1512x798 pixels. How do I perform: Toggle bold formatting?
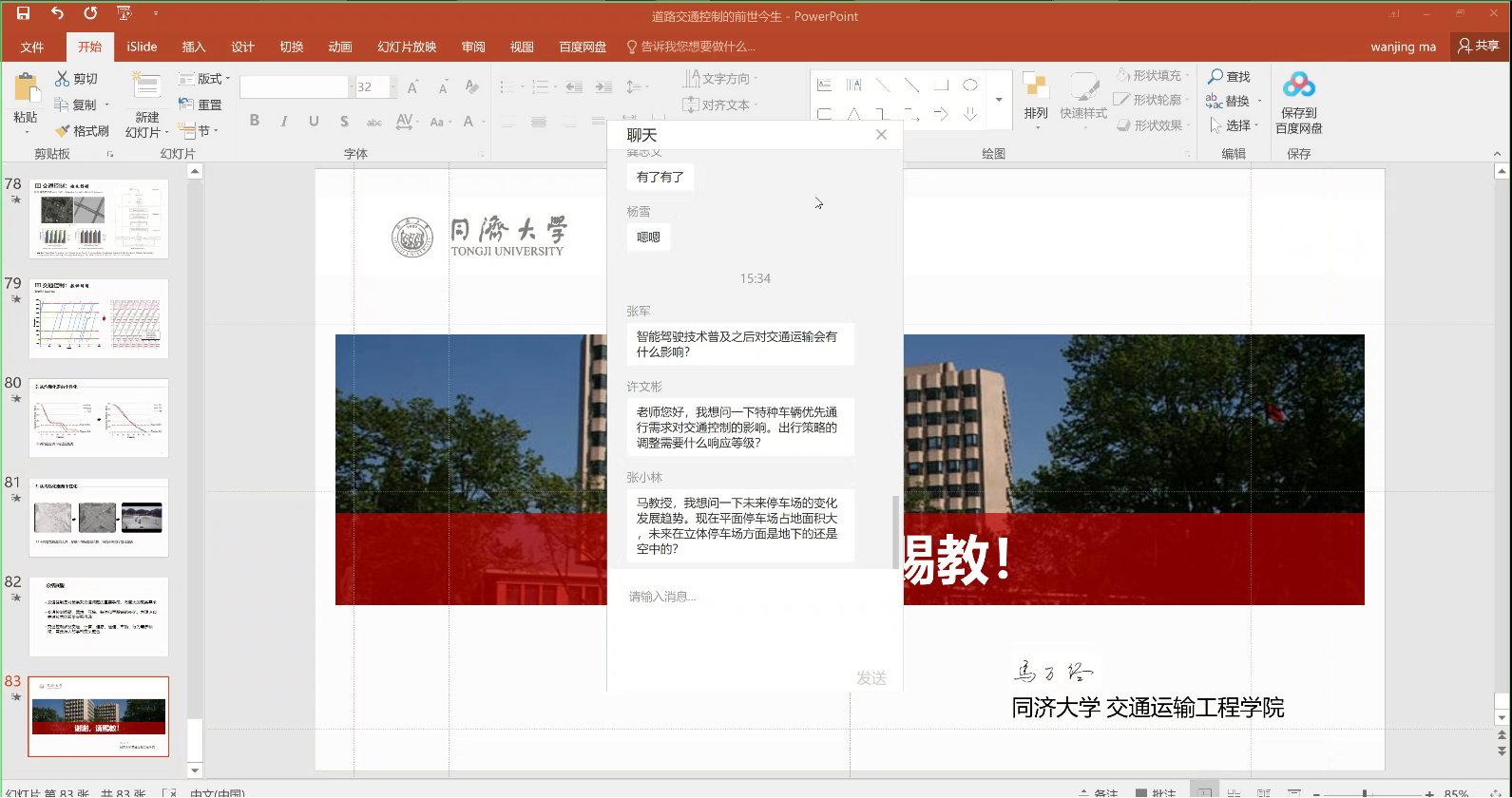click(255, 121)
